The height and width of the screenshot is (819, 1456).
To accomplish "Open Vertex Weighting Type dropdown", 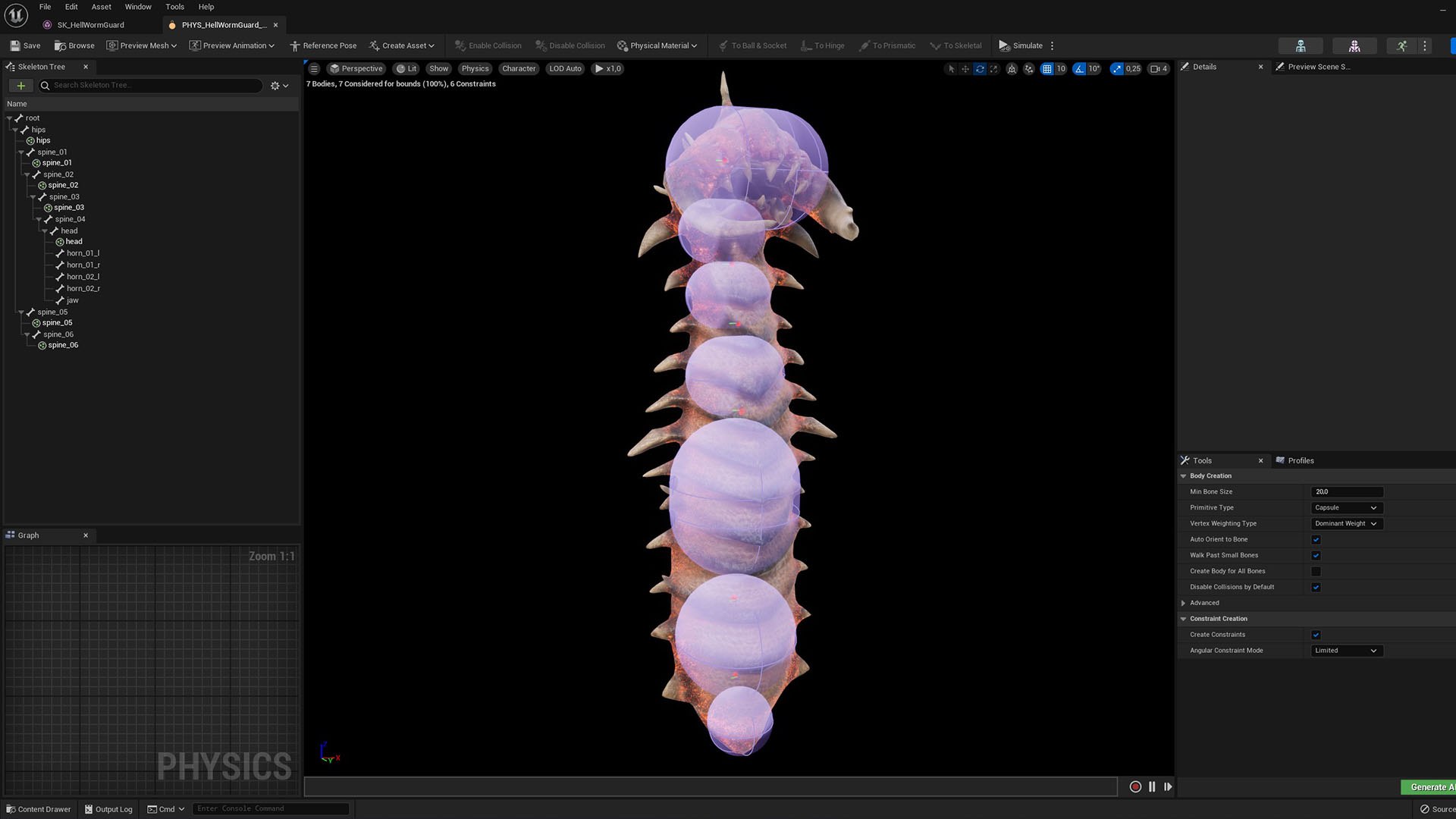I will [x=1347, y=524].
